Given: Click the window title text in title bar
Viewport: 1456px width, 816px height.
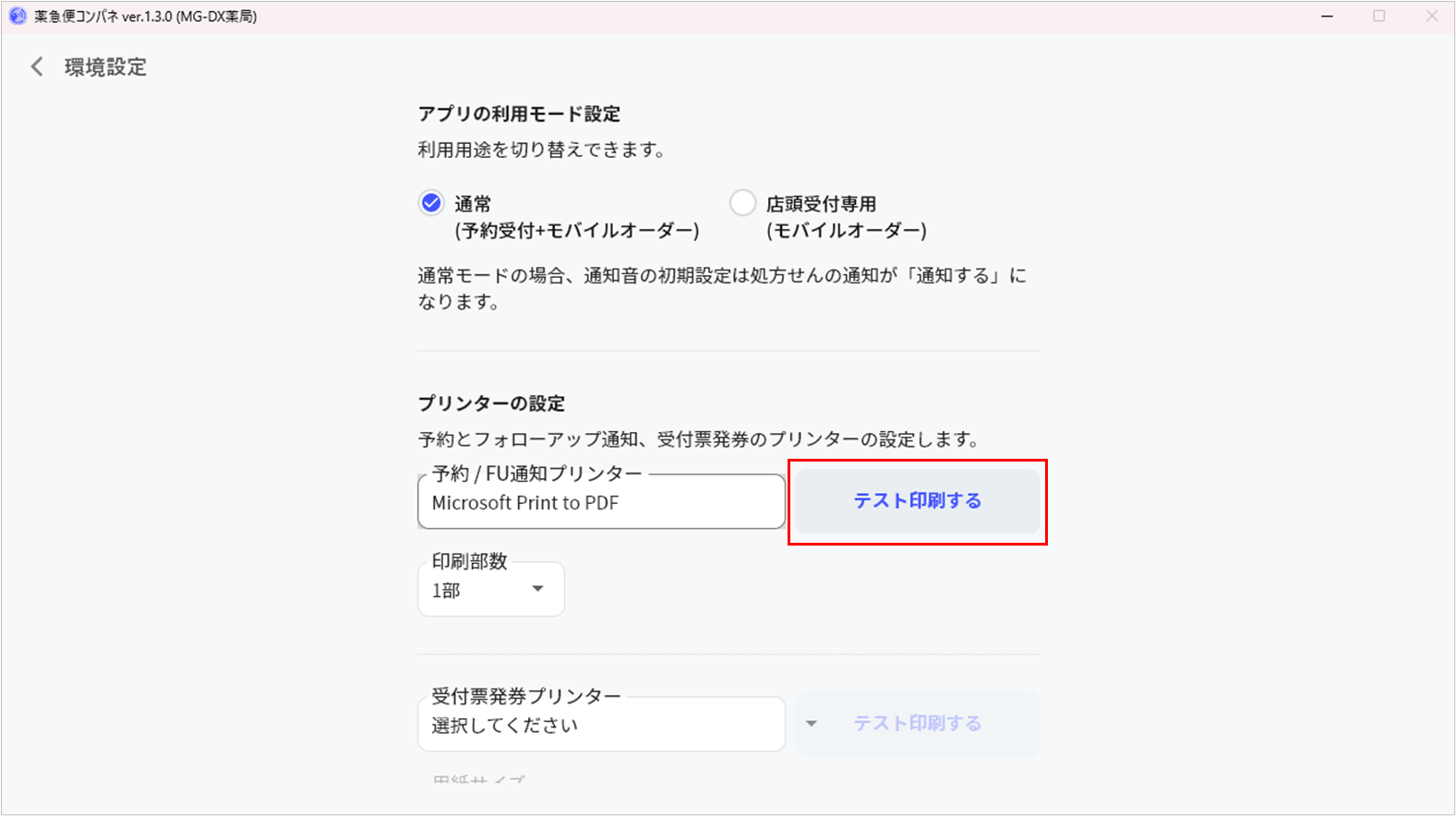Looking at the screenshot, I should 146,17.
